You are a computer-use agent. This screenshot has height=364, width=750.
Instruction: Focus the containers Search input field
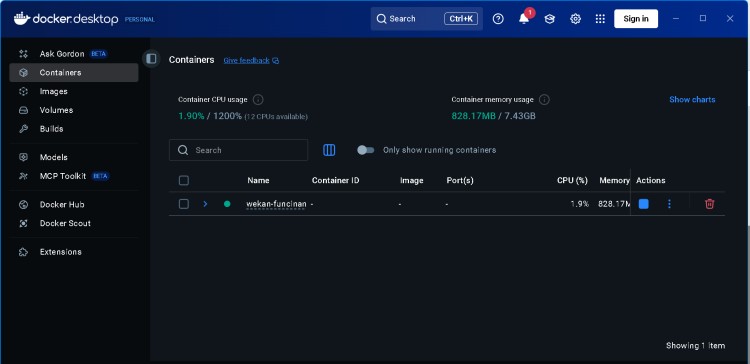coord(238,150)
